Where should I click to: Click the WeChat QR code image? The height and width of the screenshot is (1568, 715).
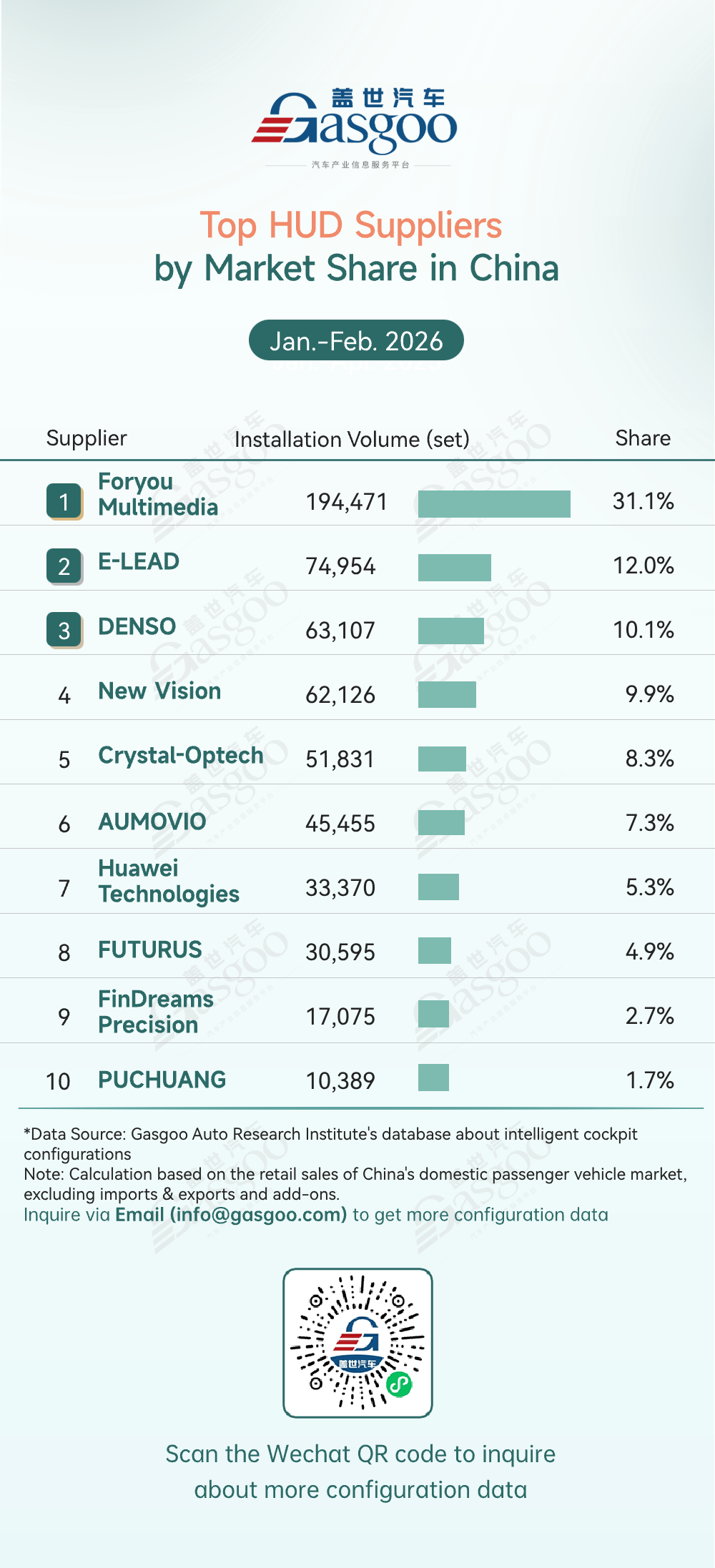tap(357, 1343)
